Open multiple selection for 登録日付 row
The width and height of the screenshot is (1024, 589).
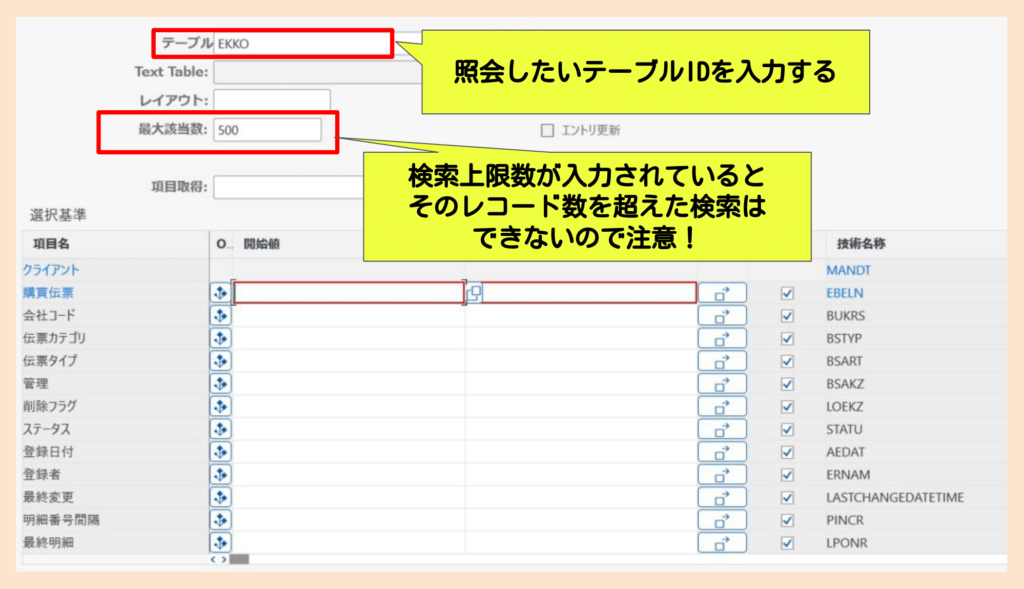click(x=220, y=450)
